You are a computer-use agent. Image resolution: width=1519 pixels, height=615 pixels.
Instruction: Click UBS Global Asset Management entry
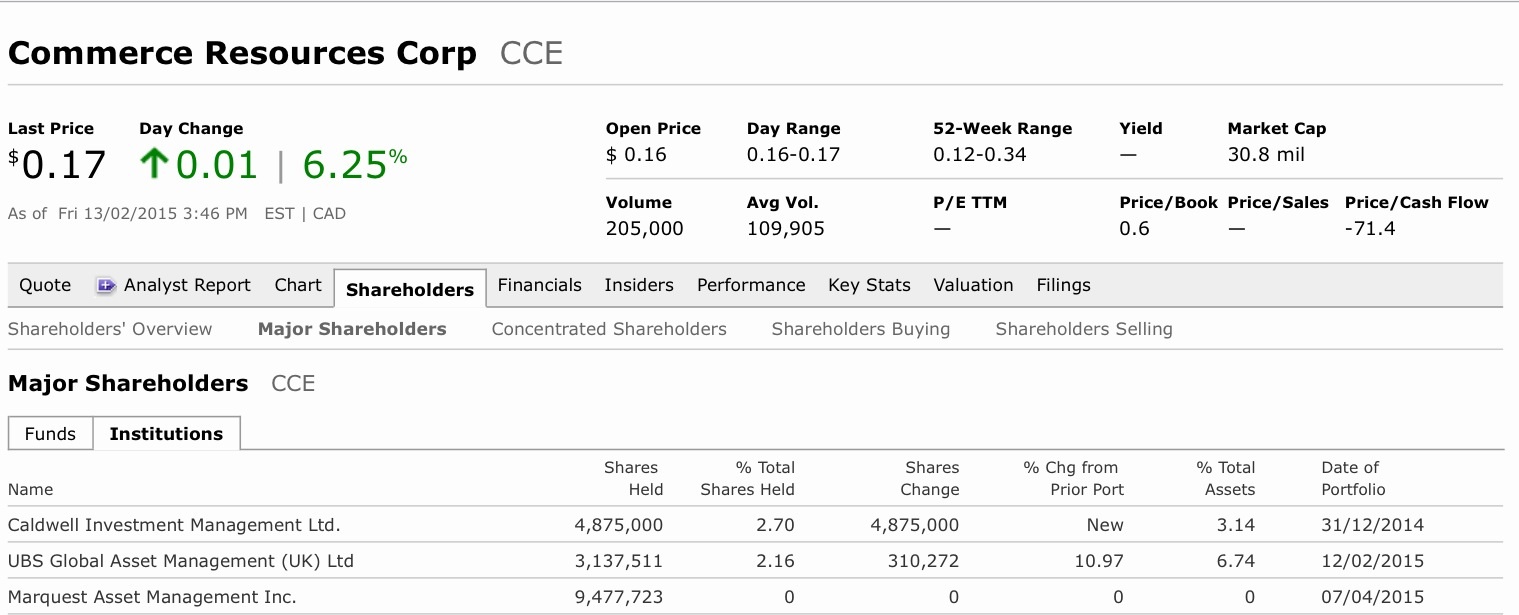180,560
